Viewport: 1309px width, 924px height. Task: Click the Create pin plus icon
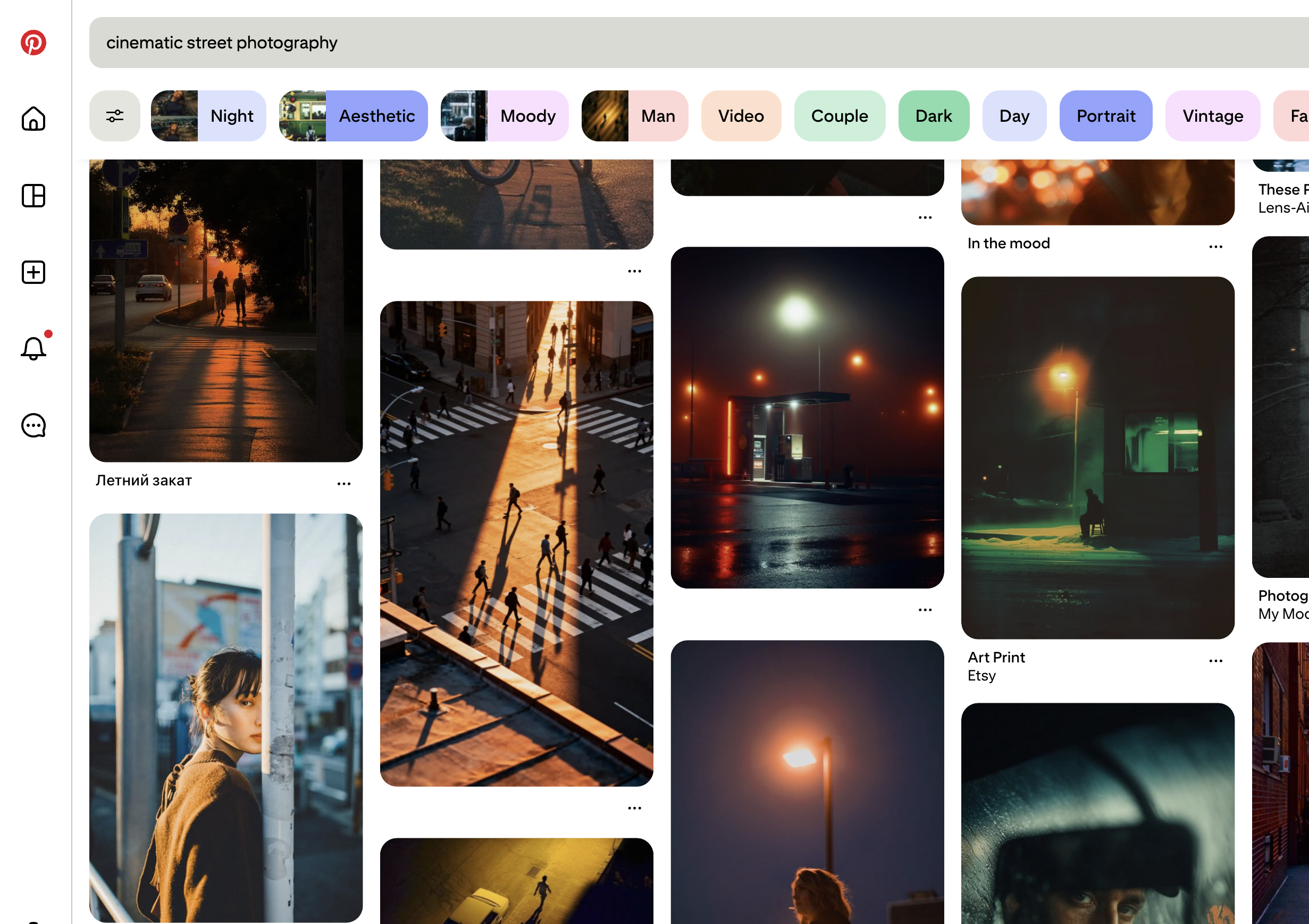pyautogui.click(x=33, y=272)
